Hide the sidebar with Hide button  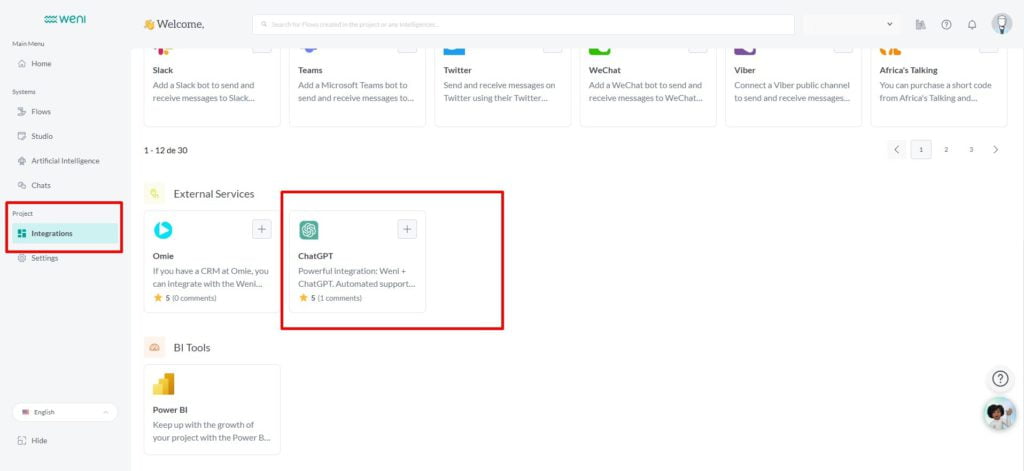[33, 441]
